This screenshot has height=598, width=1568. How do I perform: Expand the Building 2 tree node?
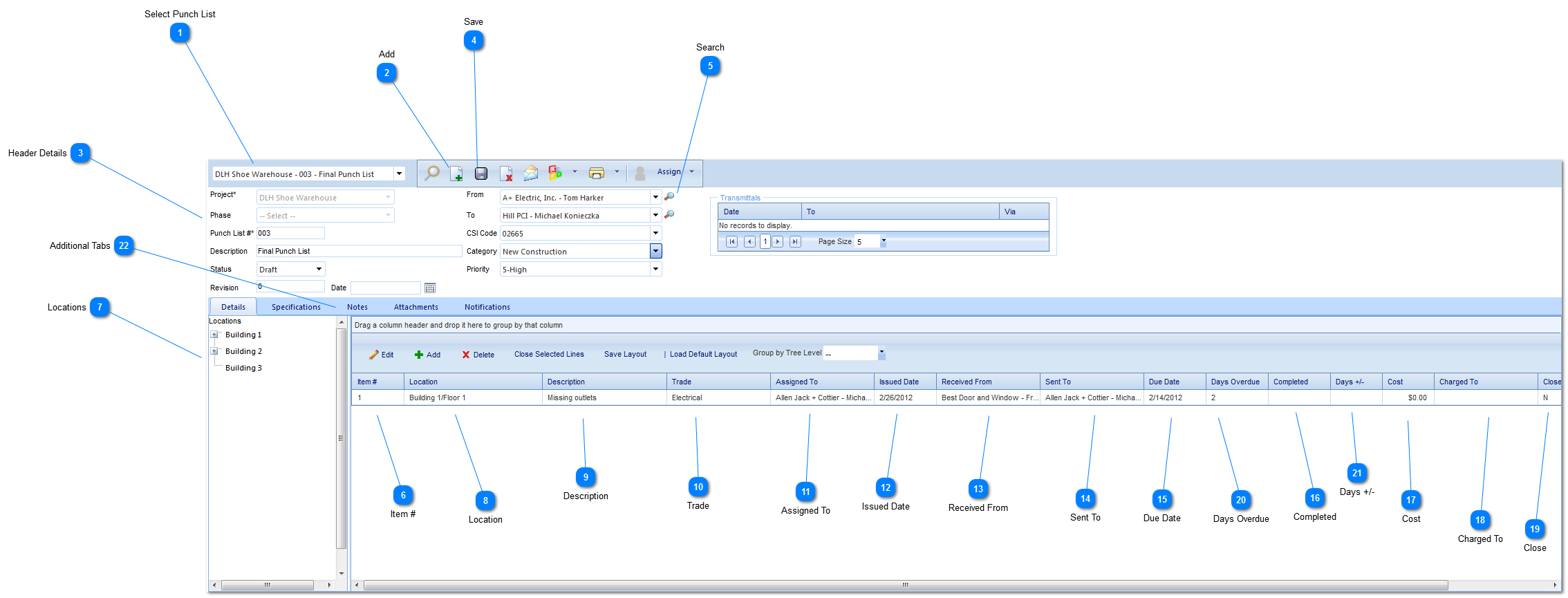(214, 351)
